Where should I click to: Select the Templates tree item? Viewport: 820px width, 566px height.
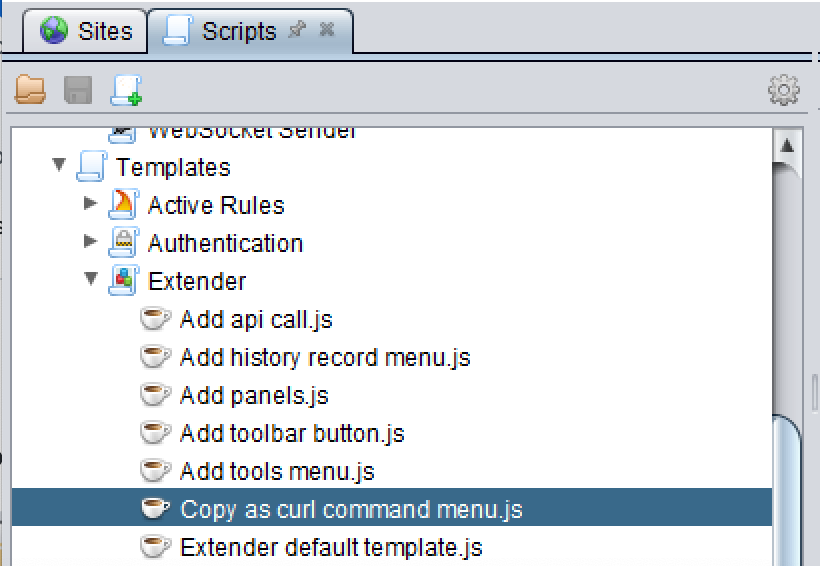coord(173,167)
